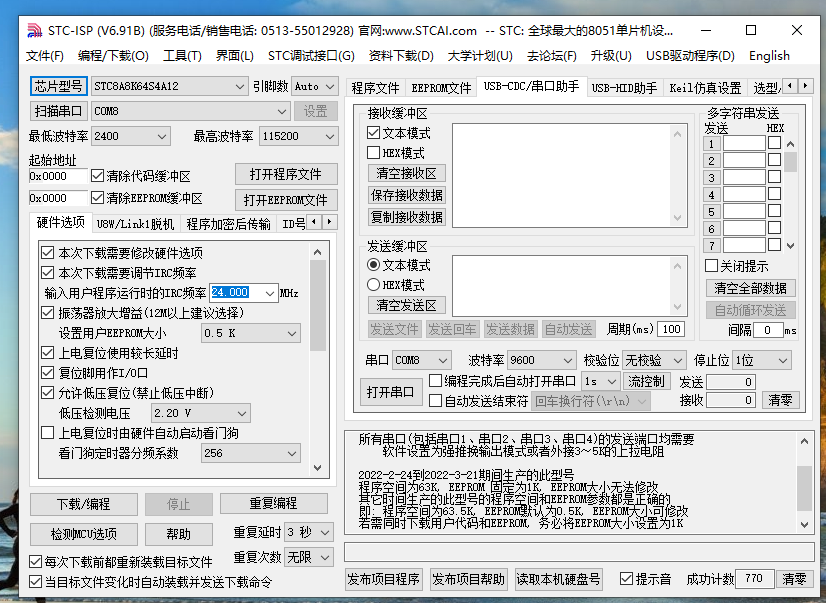Click up arrow in hardware options scrollbar

(x=318, y=252)
